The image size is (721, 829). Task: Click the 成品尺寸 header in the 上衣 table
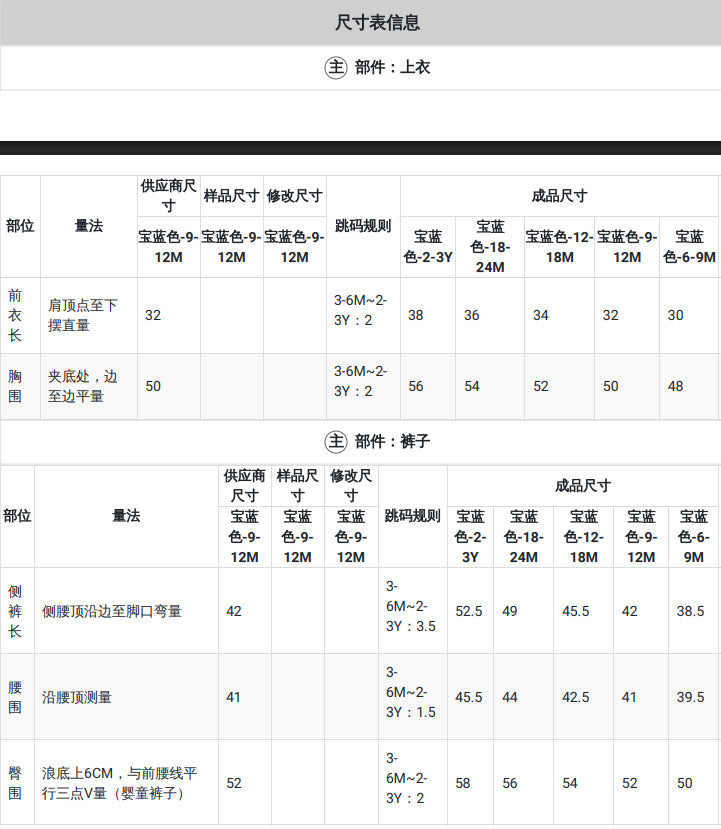(559, 196)
